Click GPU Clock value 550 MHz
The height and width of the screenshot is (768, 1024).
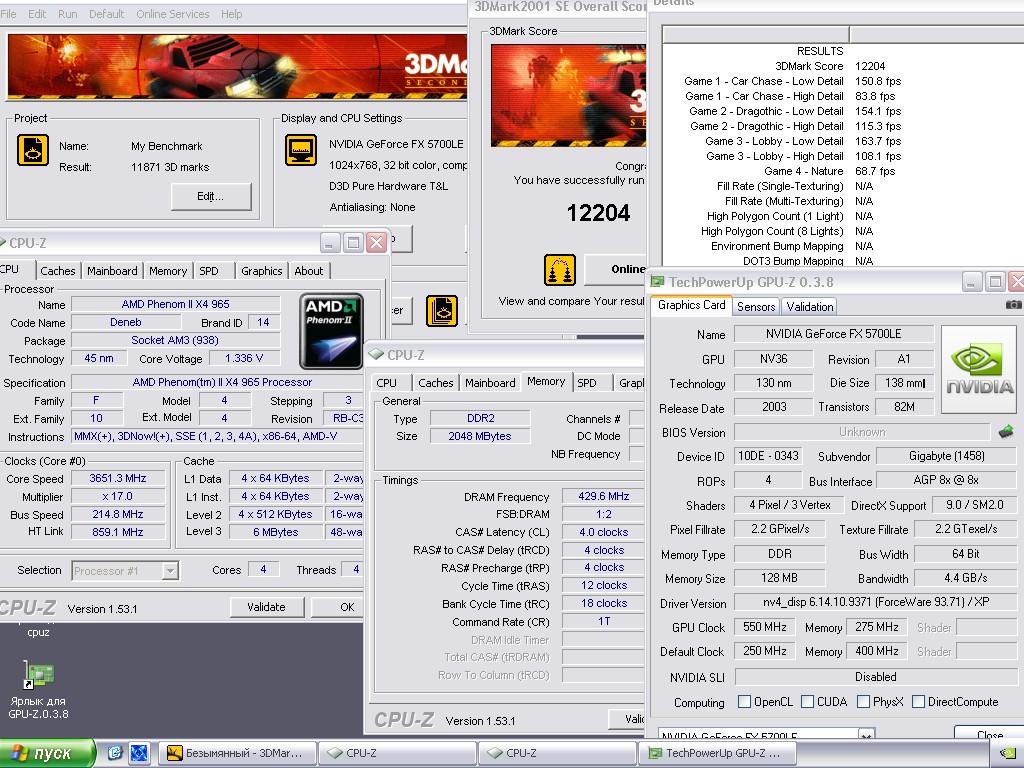pyautogui.click(x=765, y=627)
